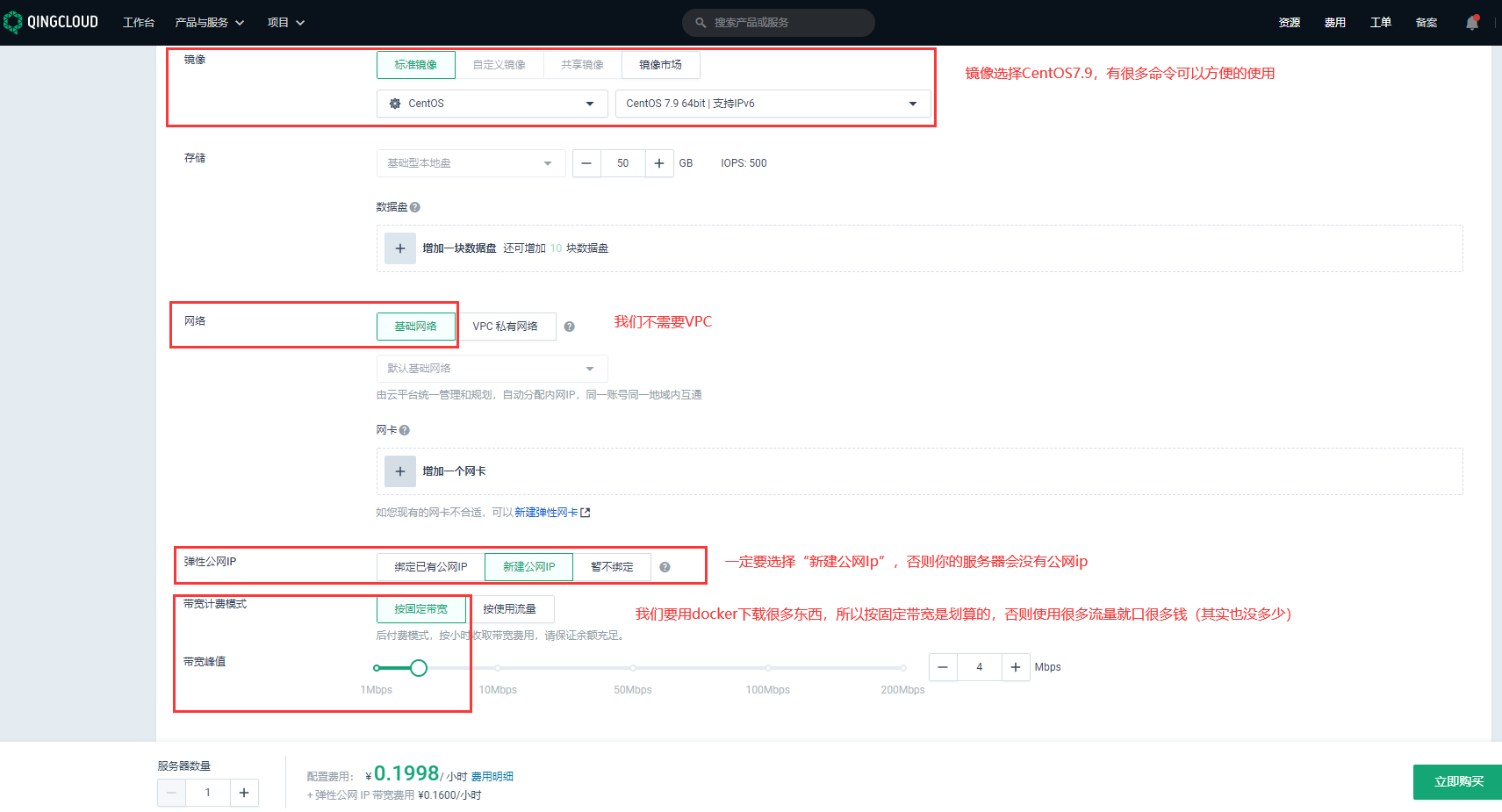Choose 按使用流量 billing mode
1502x812 pixels.
tap(509, 609)
